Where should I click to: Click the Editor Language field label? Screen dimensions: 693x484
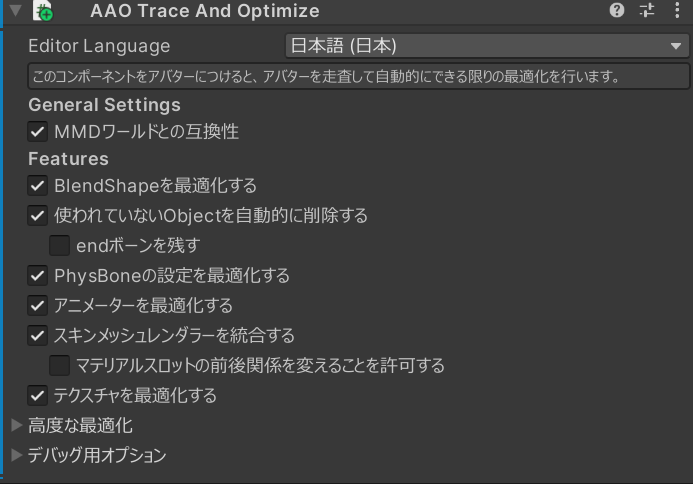(99, 46)
